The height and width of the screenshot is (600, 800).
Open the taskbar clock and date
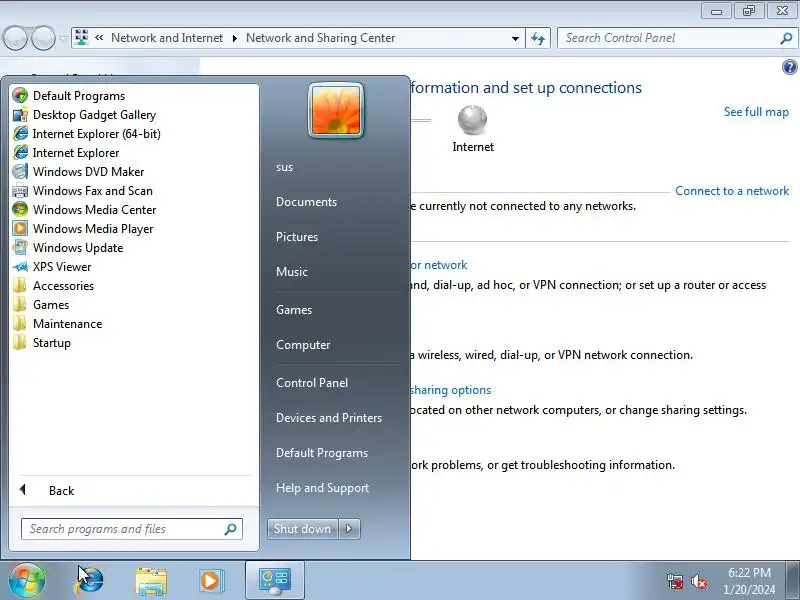(749, 581)
